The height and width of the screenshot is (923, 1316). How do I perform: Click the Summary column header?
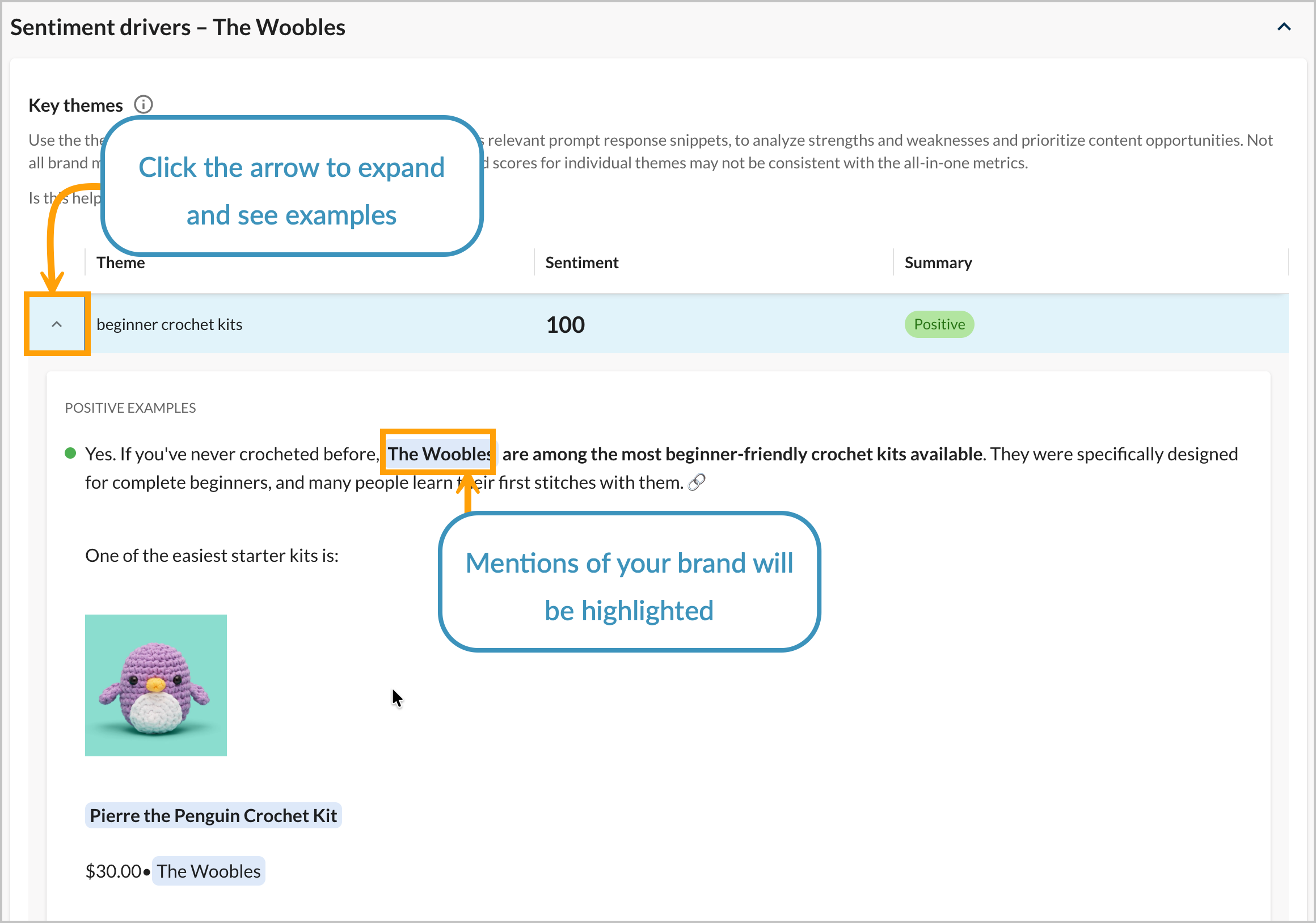pyautogui.click(x=938, y=262)
